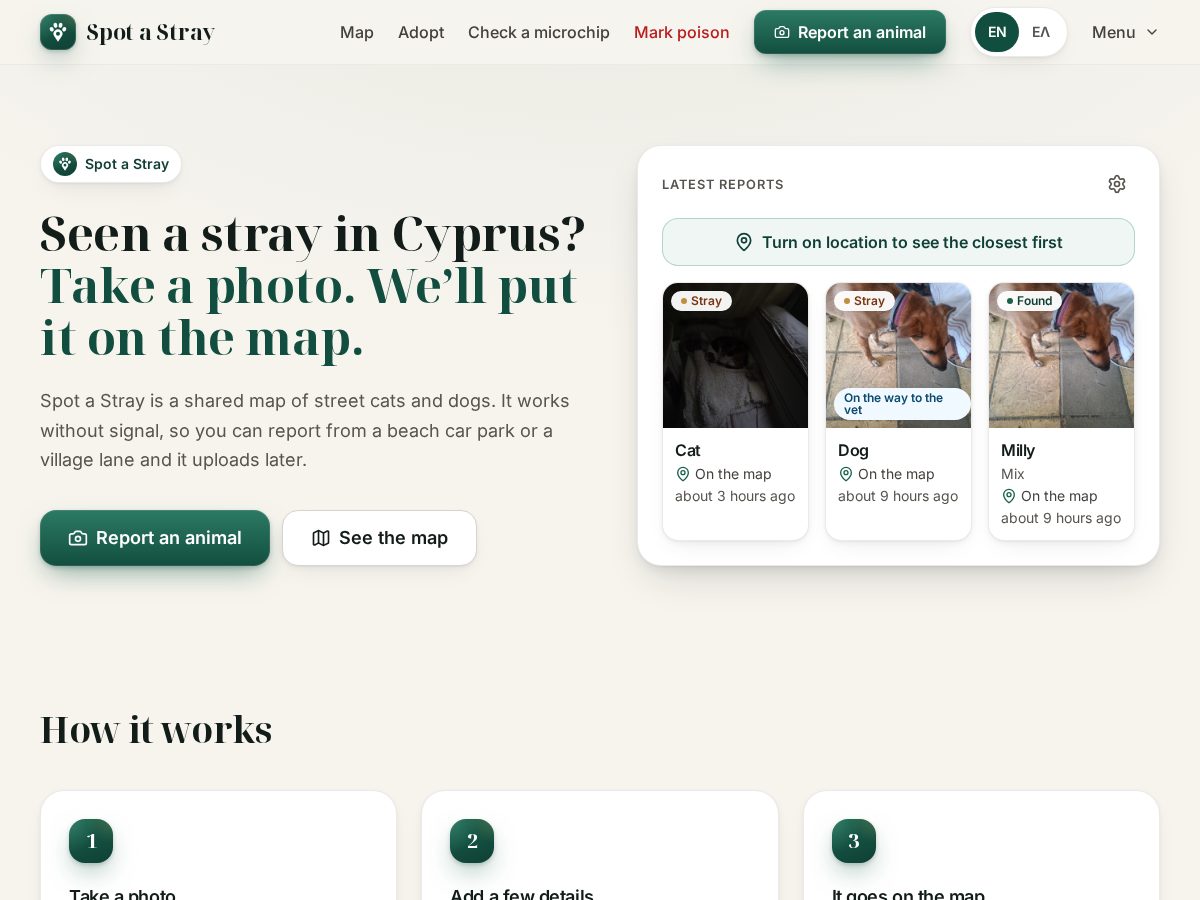Click the hero Report an animal button

coord(155,538)
